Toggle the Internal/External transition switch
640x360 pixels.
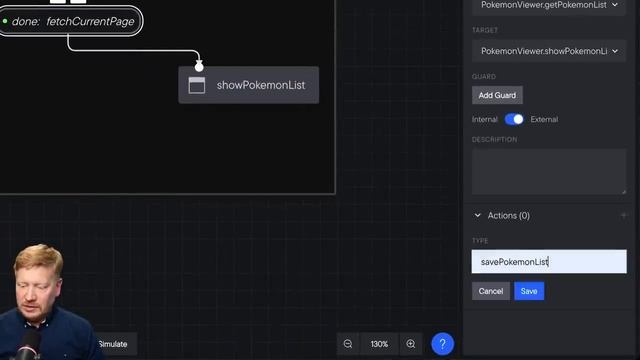pyautogui.click(x=514, y=119)
